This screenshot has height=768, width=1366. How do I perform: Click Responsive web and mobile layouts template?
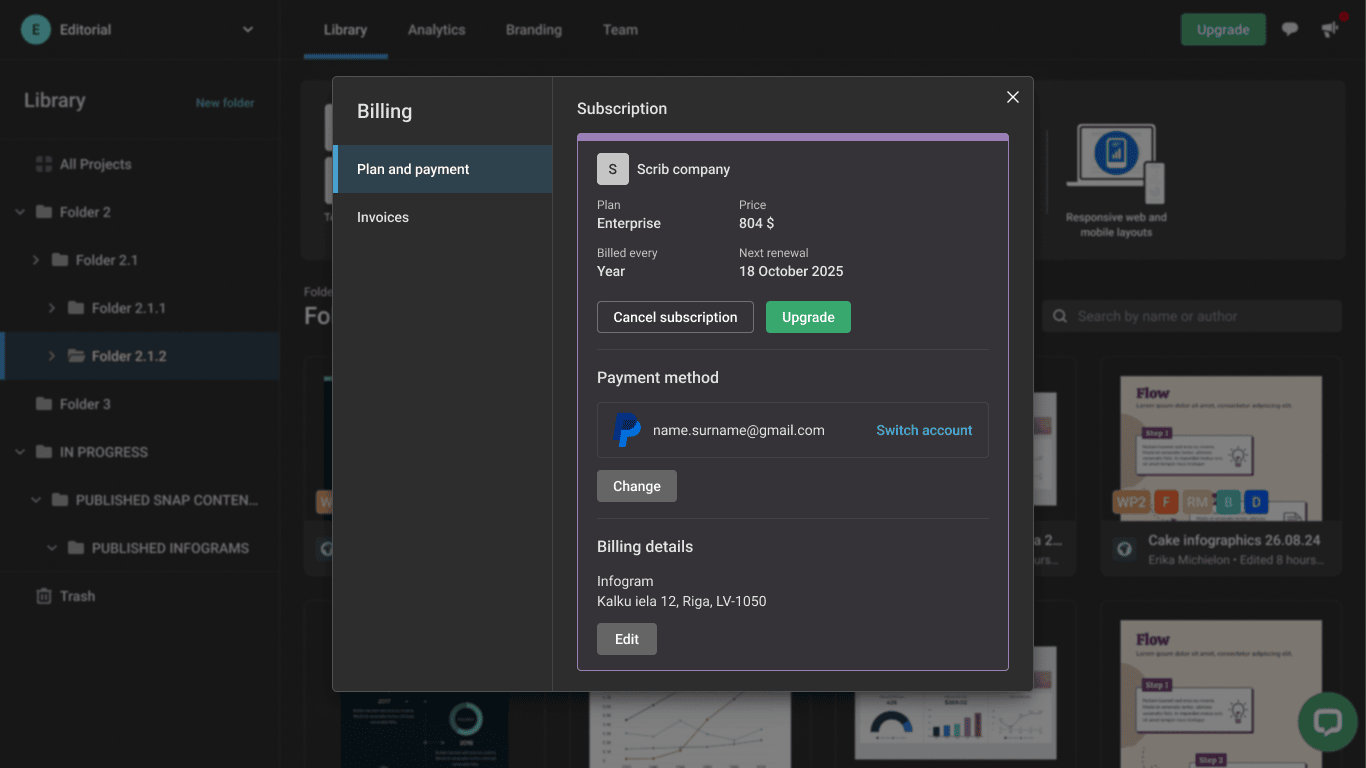tap(1116, 180)
